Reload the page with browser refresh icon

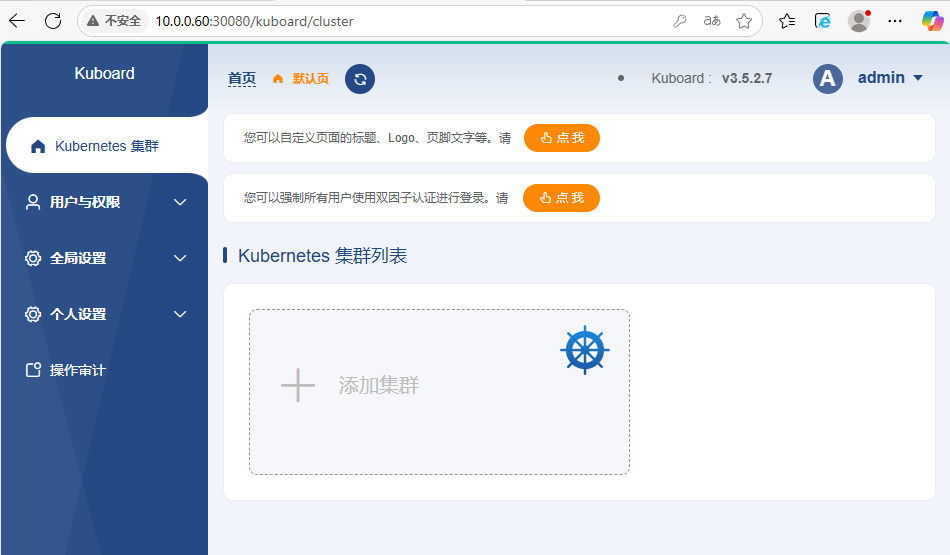(x=53, y=21)
